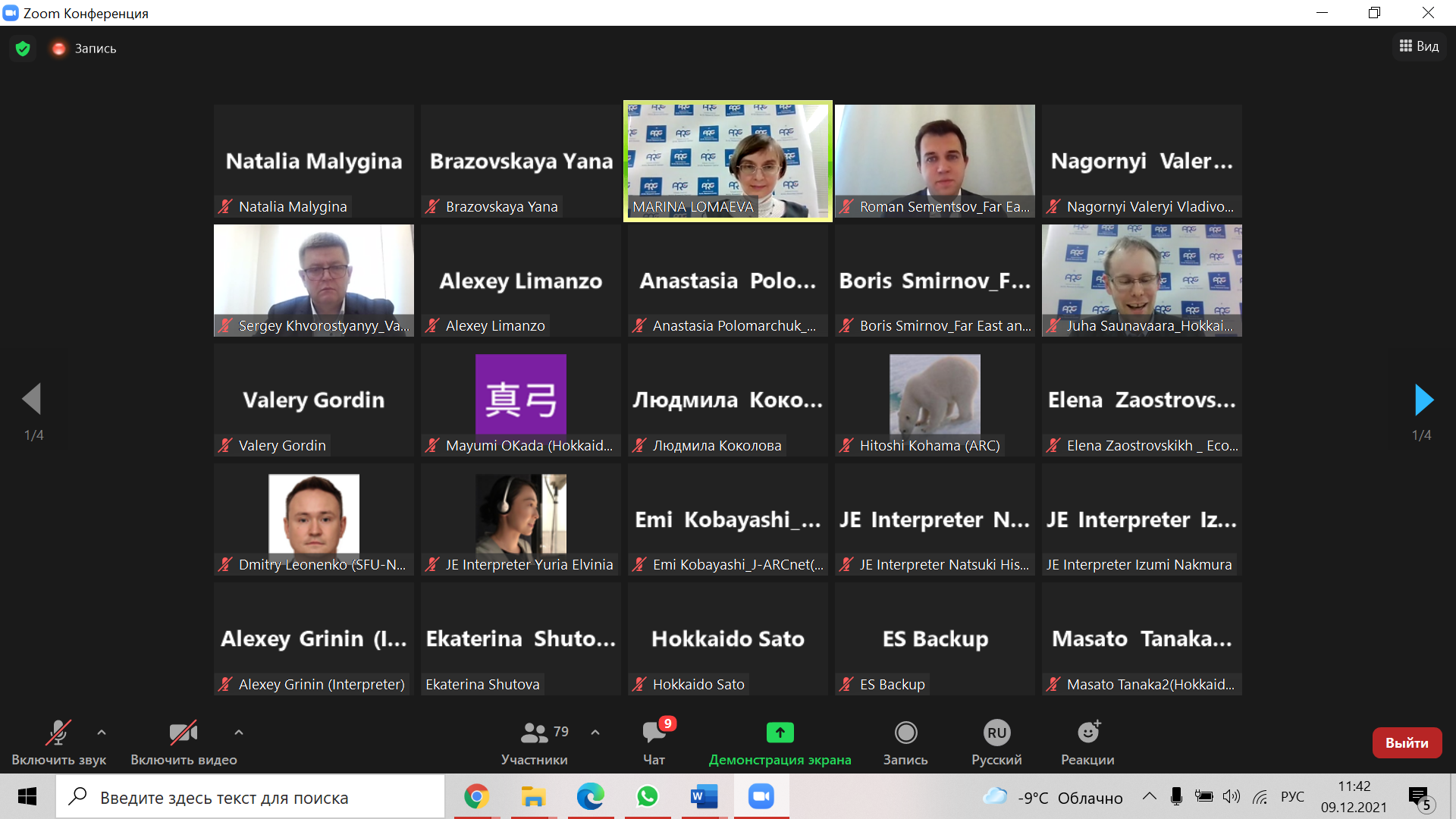Image resolution: width=1456 pixels, height=819 pixels.
Task: Open Microsoft Edge from the taskbar
Action: (590, 797)
